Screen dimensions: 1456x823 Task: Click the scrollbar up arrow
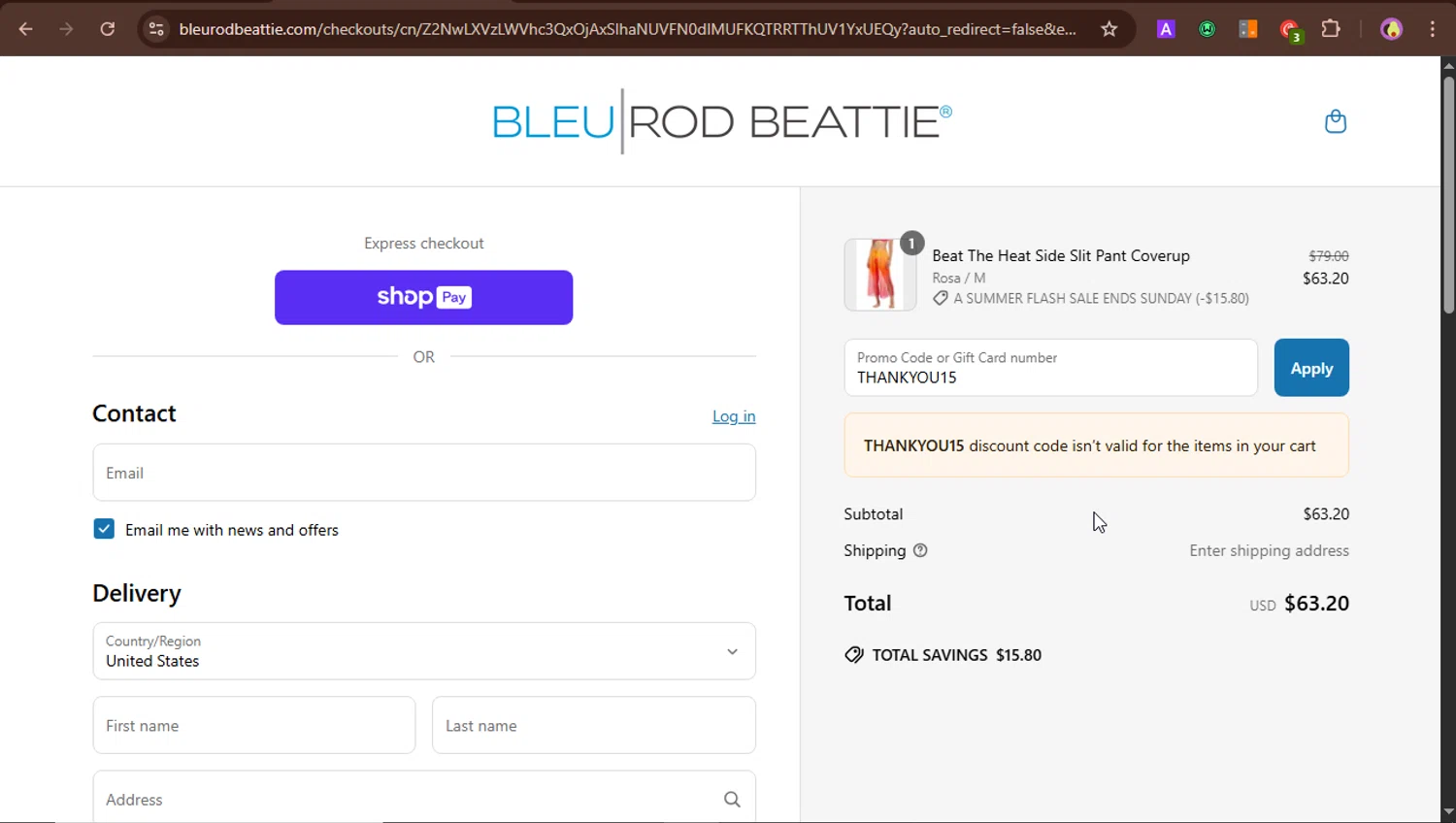click(1448, 66)
